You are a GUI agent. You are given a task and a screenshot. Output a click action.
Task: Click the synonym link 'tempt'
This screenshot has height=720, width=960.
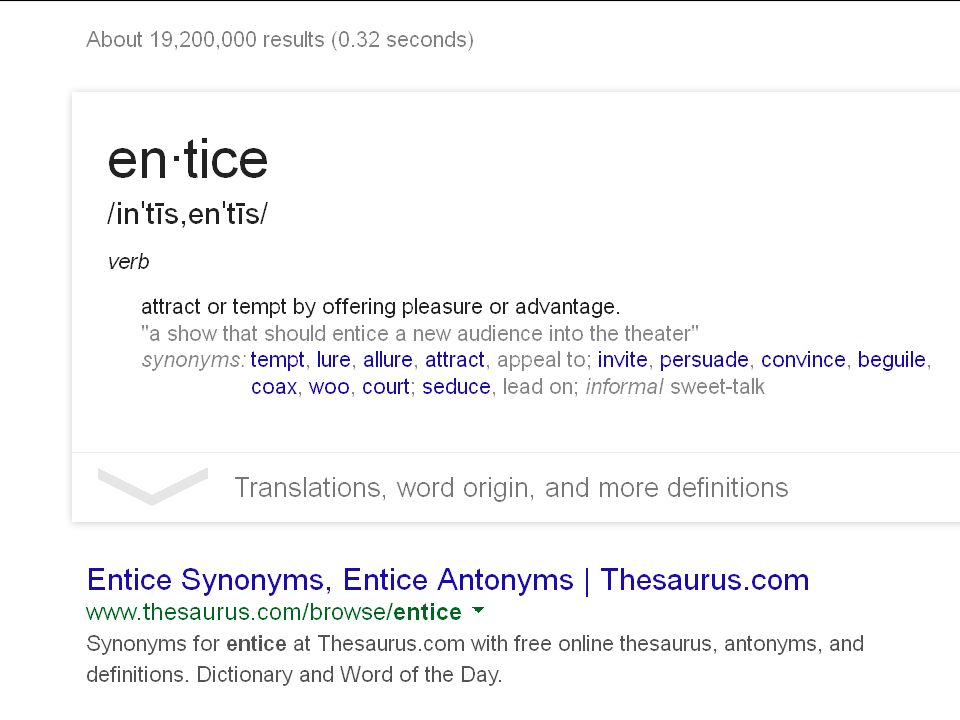coord(277,359)
